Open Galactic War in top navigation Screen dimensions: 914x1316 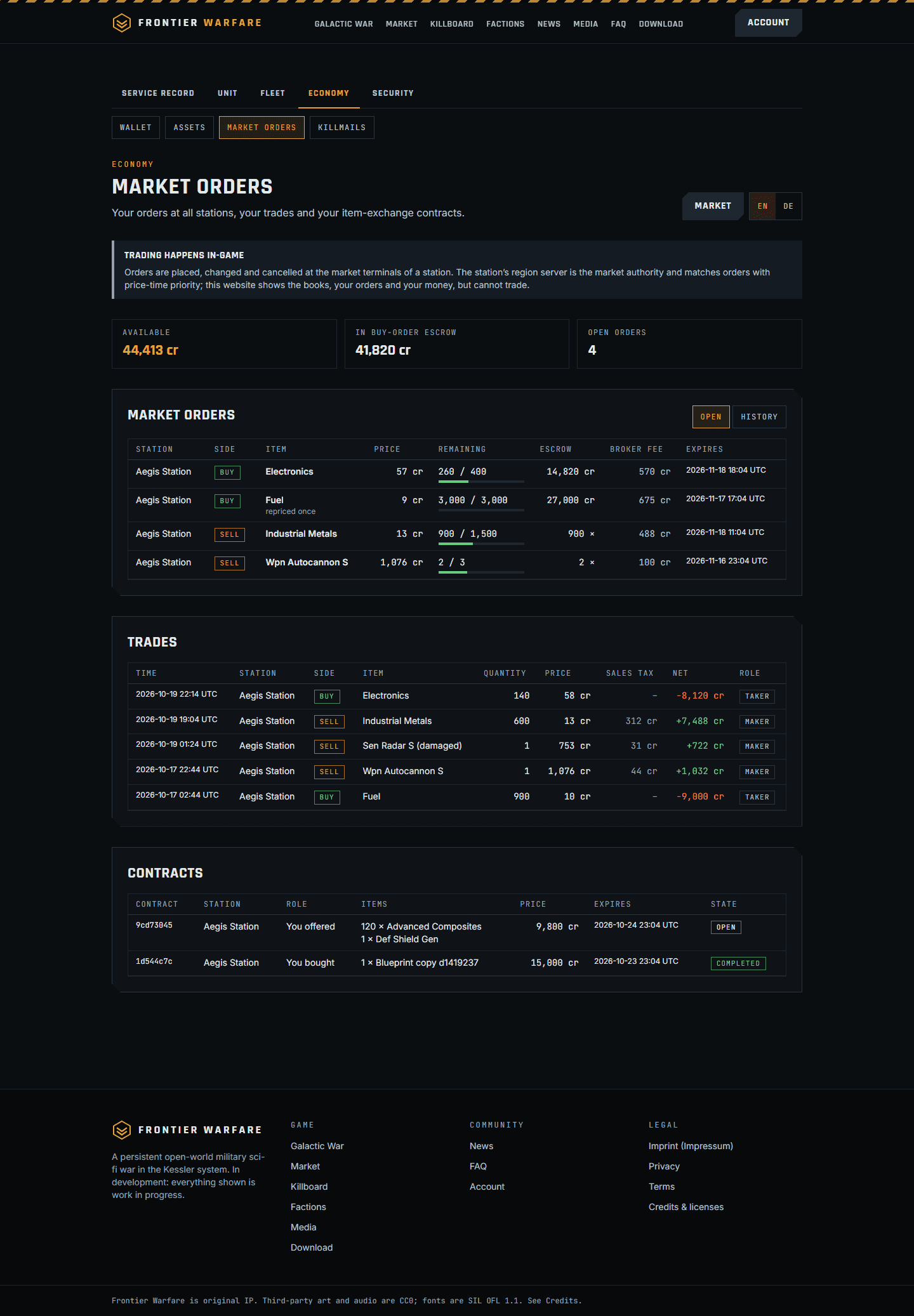click(344, 24)
